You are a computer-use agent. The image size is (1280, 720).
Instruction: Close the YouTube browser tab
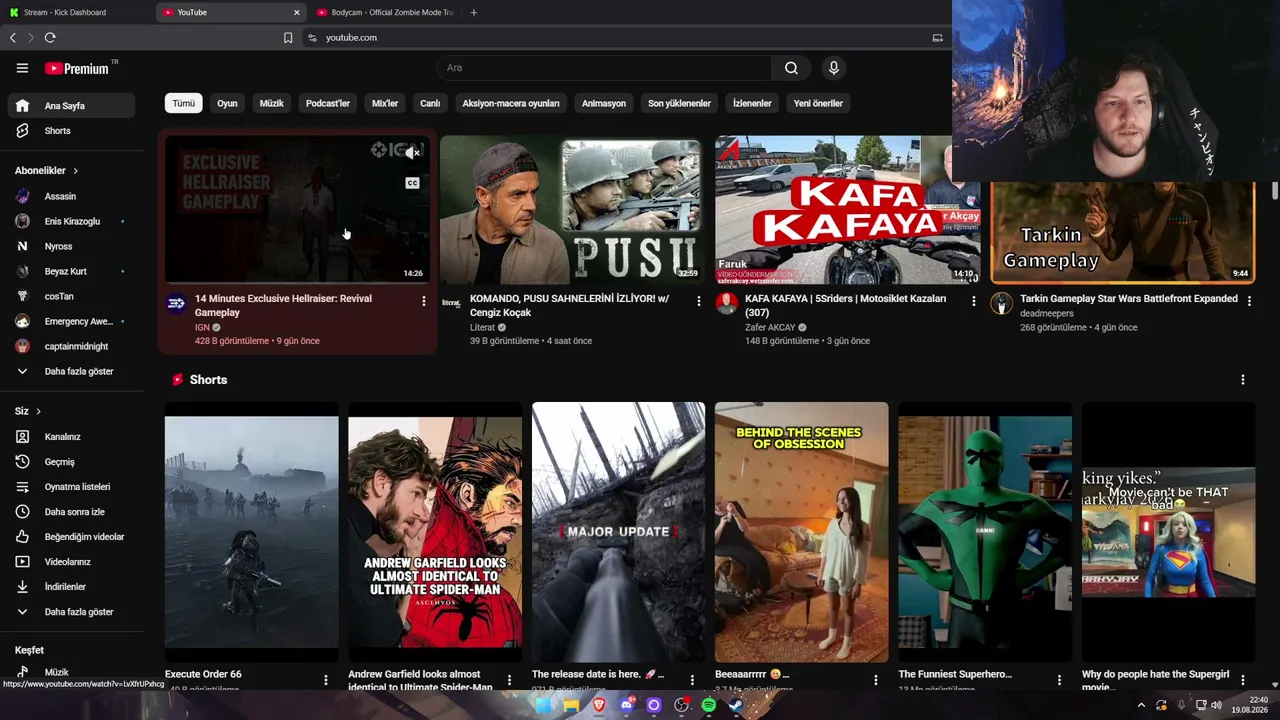point(297,12)
